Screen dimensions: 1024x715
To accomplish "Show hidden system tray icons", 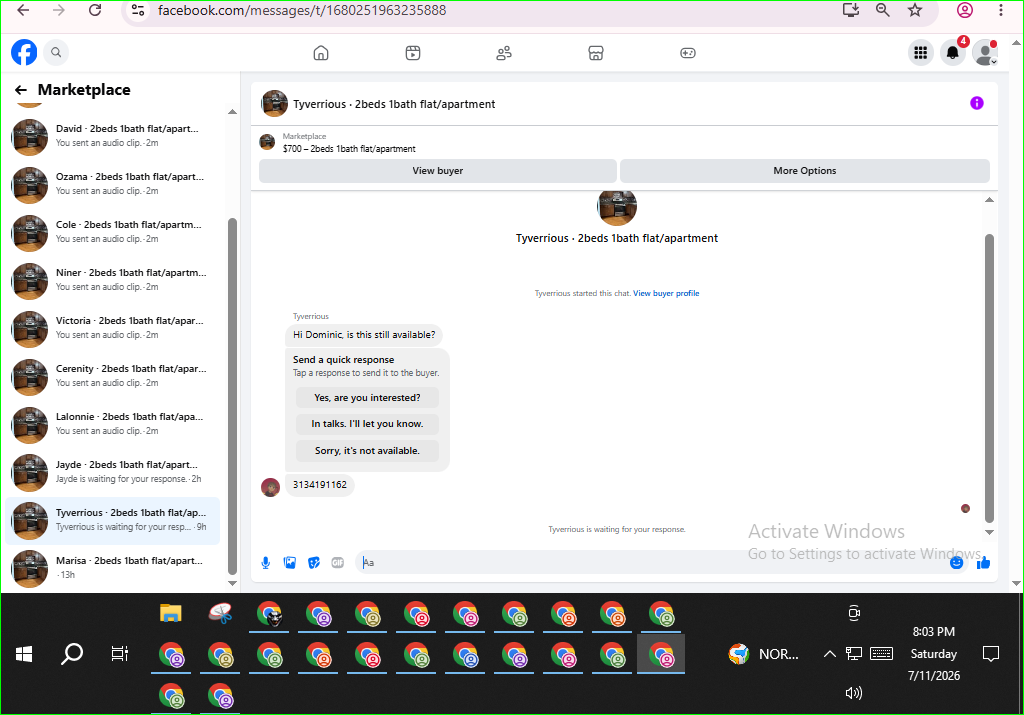I will (829, 654).
